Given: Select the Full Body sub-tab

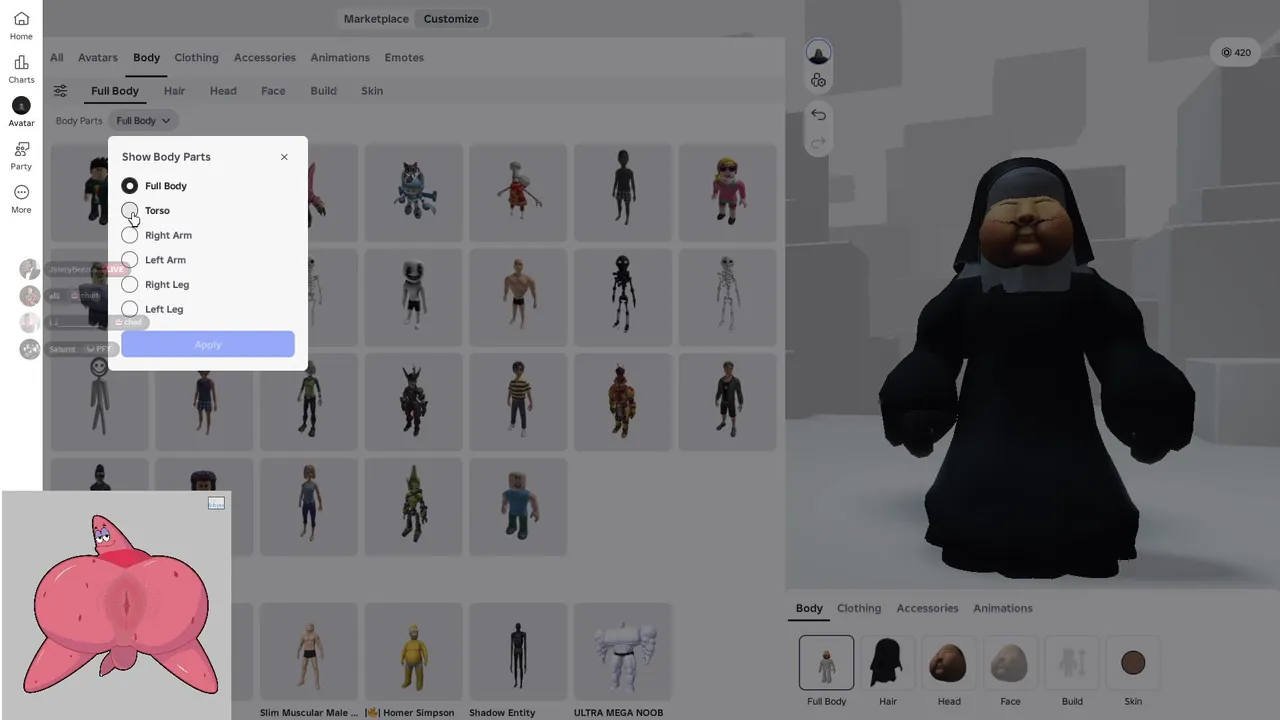Looking at the screenshot, I should click(115, 91).
